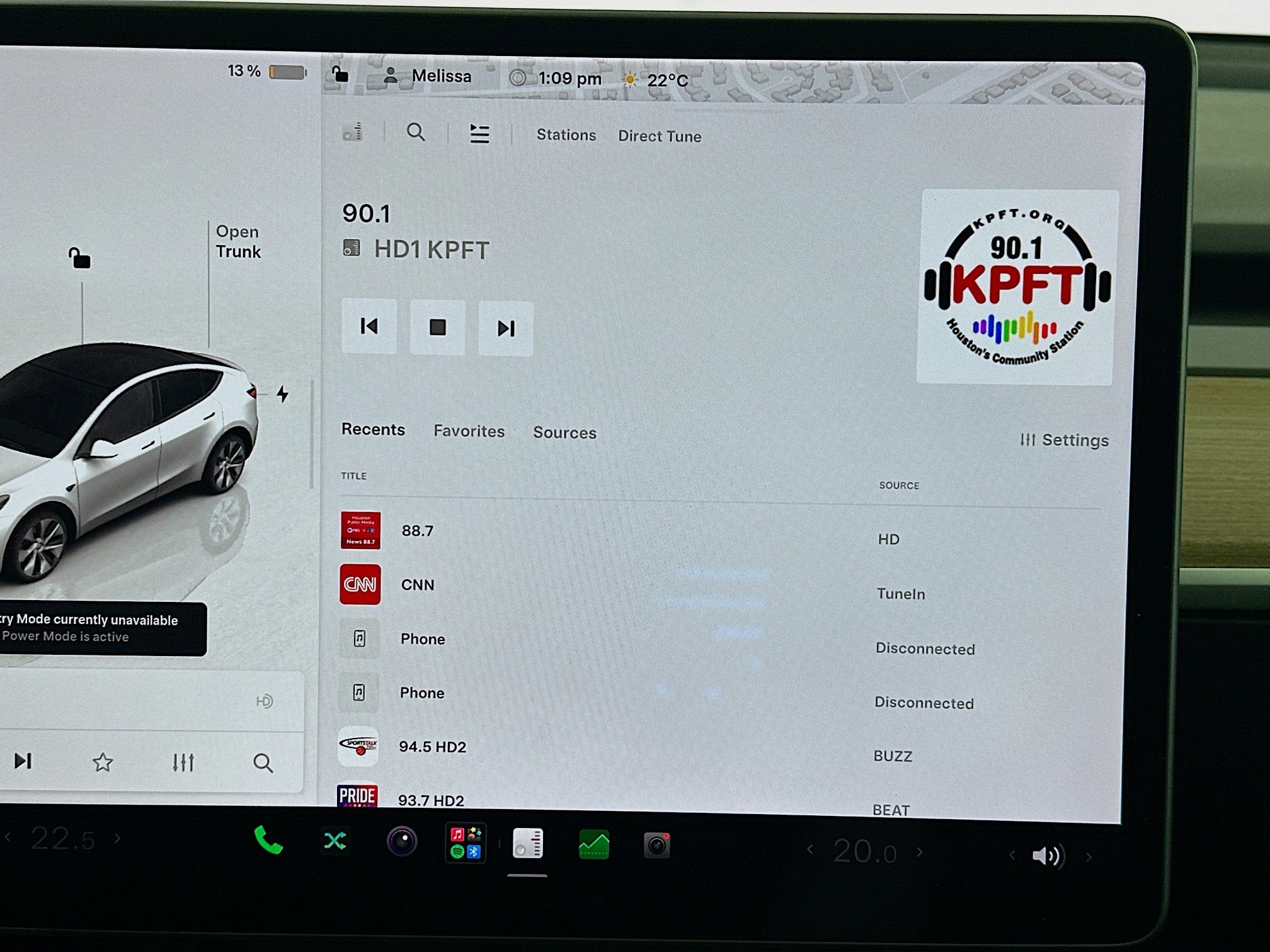Tap the CNN logo thumbnail

click(x=360, y=584)
